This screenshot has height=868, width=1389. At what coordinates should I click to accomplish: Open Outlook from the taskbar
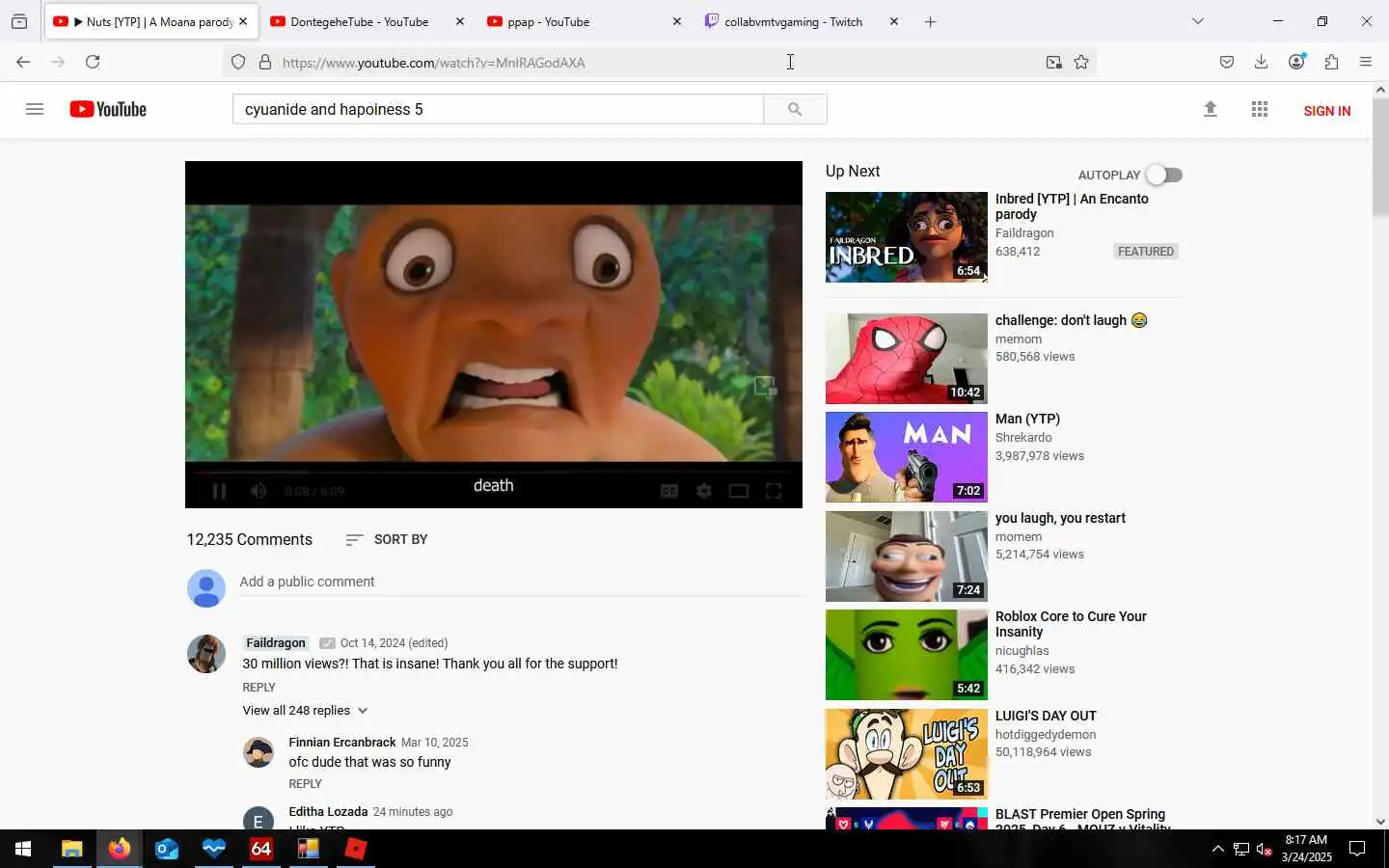click(167, 849)
